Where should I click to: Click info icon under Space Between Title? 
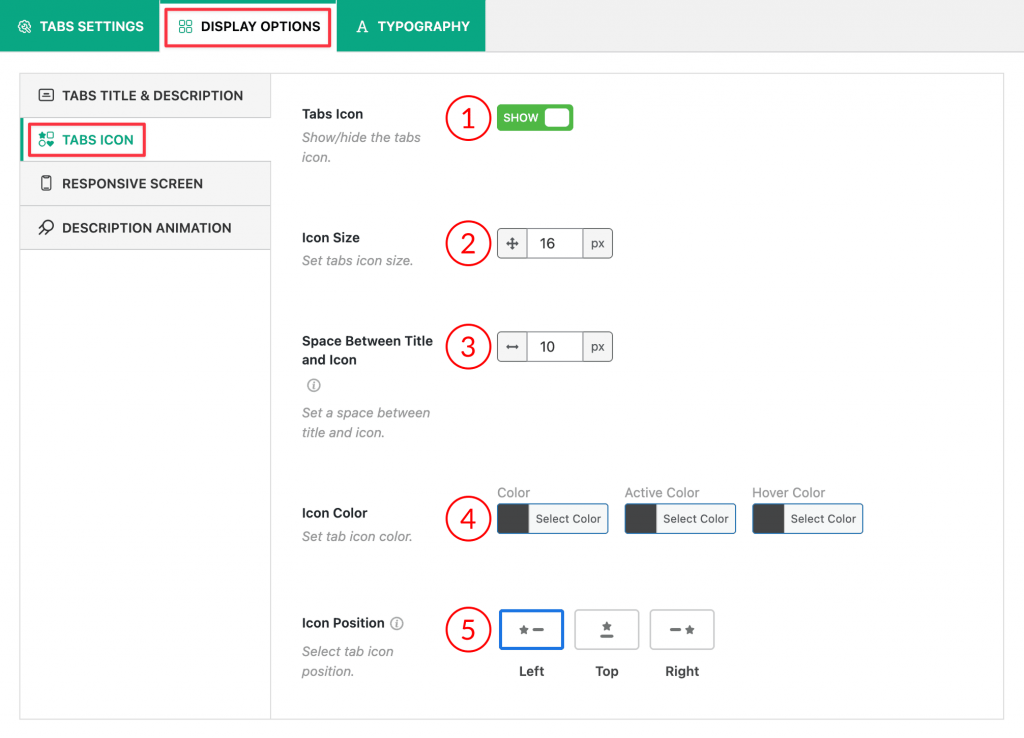tap(313, 385)
